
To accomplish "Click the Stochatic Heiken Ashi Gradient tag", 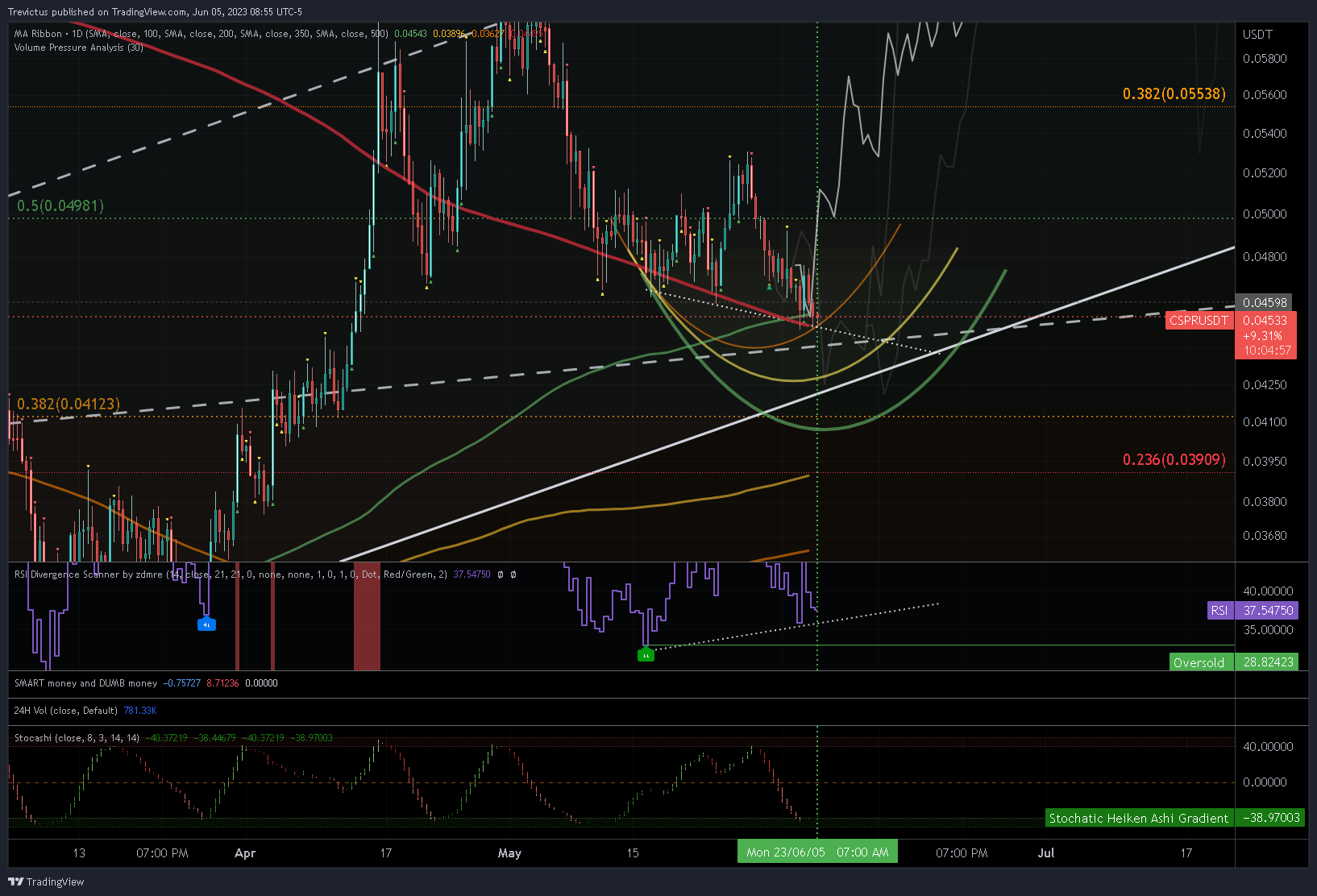I will click(x=1139, y=818).
